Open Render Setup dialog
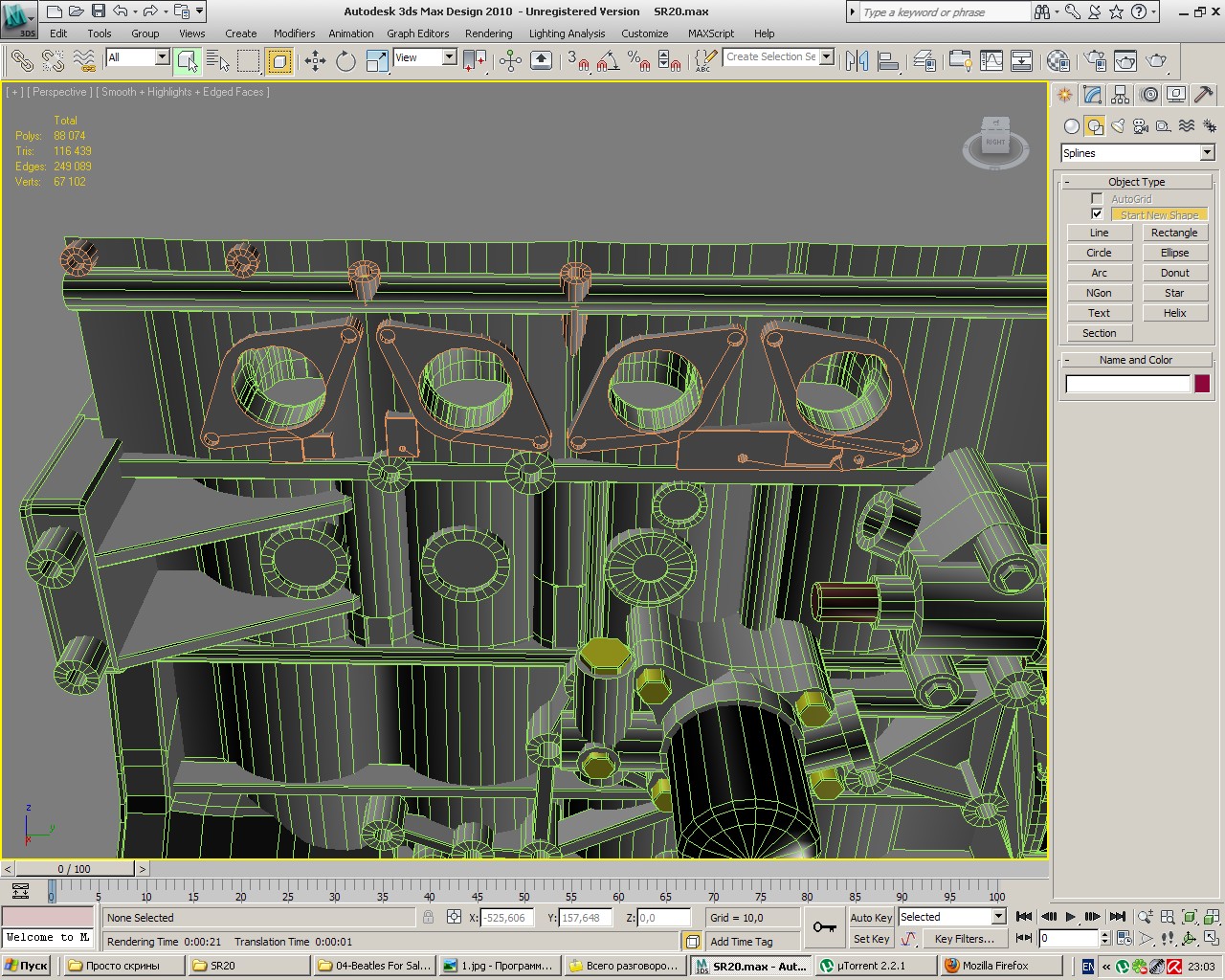 (x=1096, y=61)
